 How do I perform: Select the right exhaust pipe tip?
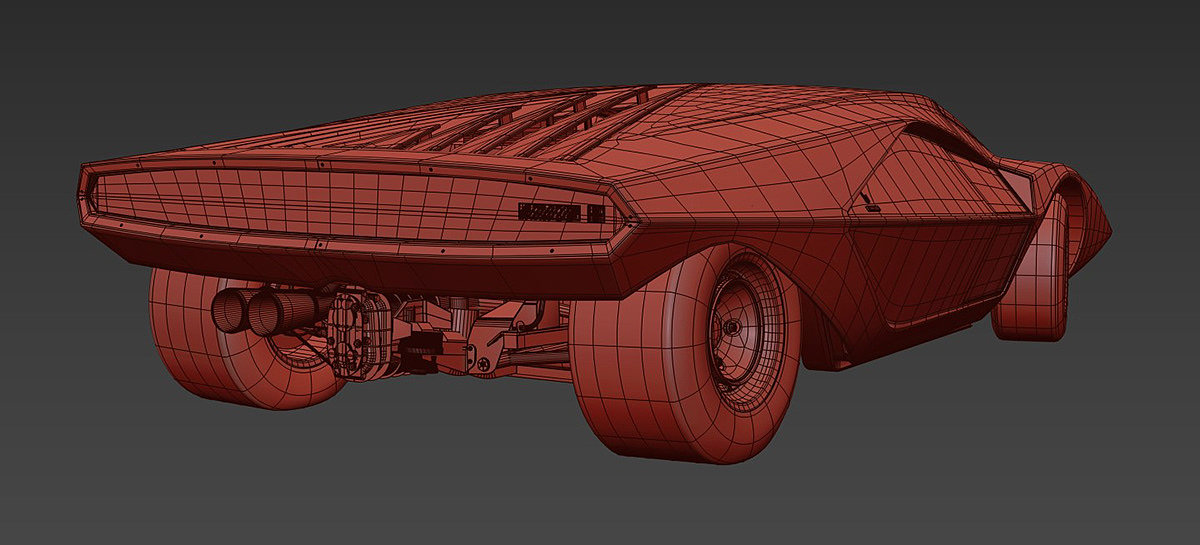click(x=263, y=313)
